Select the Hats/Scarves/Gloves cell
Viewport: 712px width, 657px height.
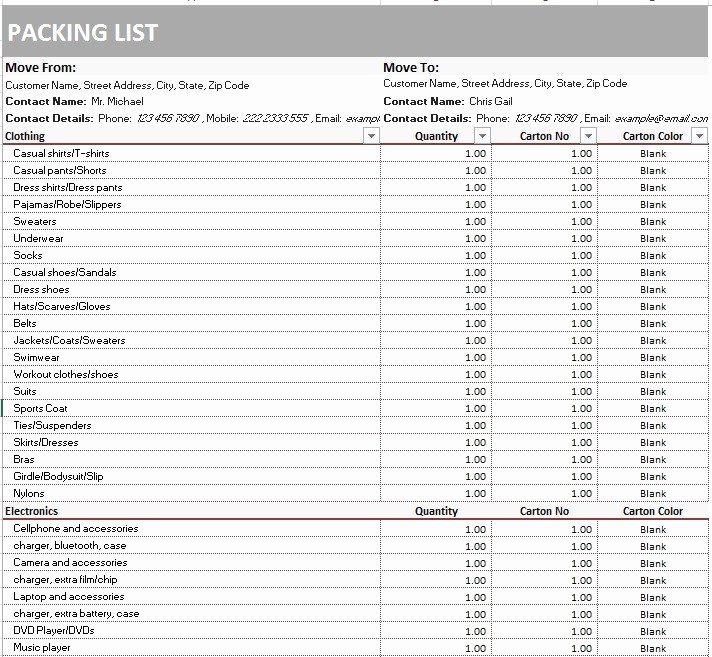click(192, 306)
